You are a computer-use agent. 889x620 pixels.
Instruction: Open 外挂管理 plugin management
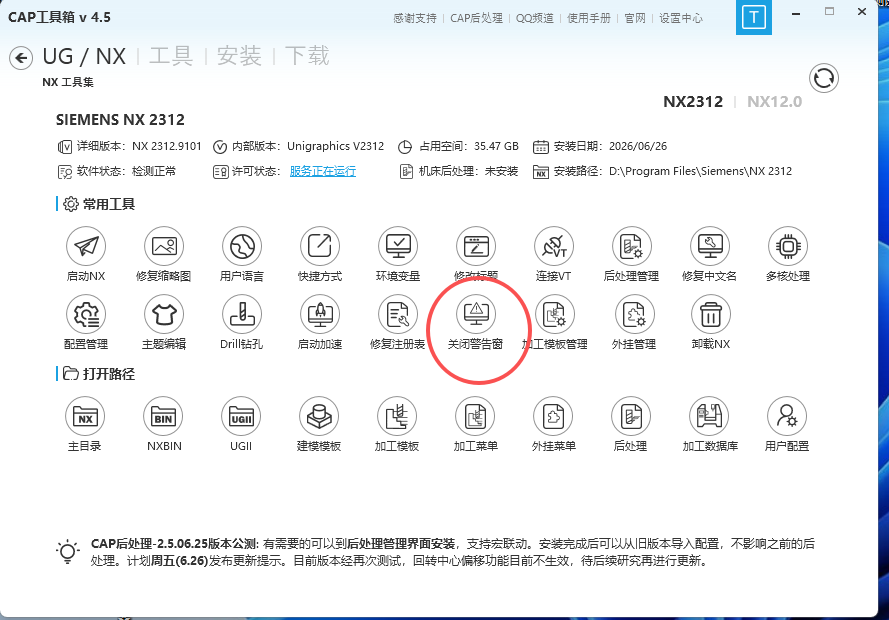(x=634, y=315)
